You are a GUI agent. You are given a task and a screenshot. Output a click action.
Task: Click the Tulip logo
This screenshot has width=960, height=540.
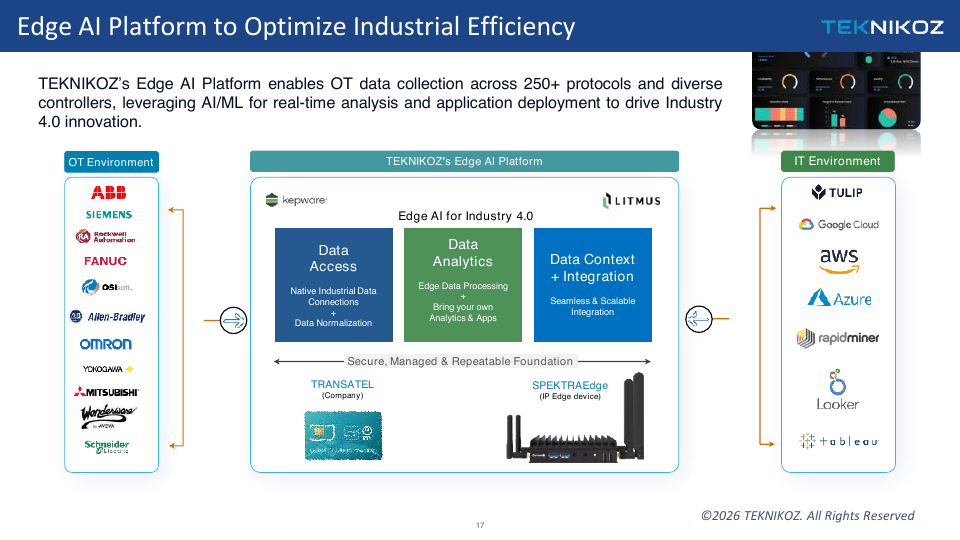click(x=837, y=193)
